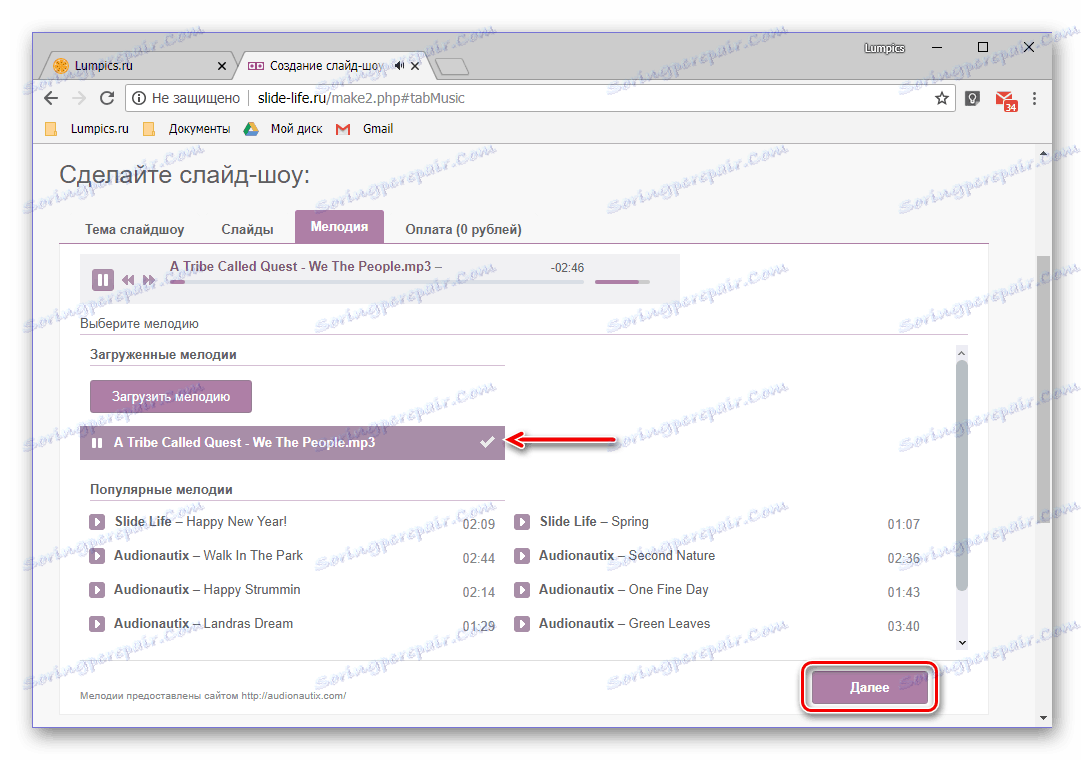Image resolution: width=1085 pixels, height=760 pixels.
Task: Open Тема слайдшоу tab
Action: point(134,229)
